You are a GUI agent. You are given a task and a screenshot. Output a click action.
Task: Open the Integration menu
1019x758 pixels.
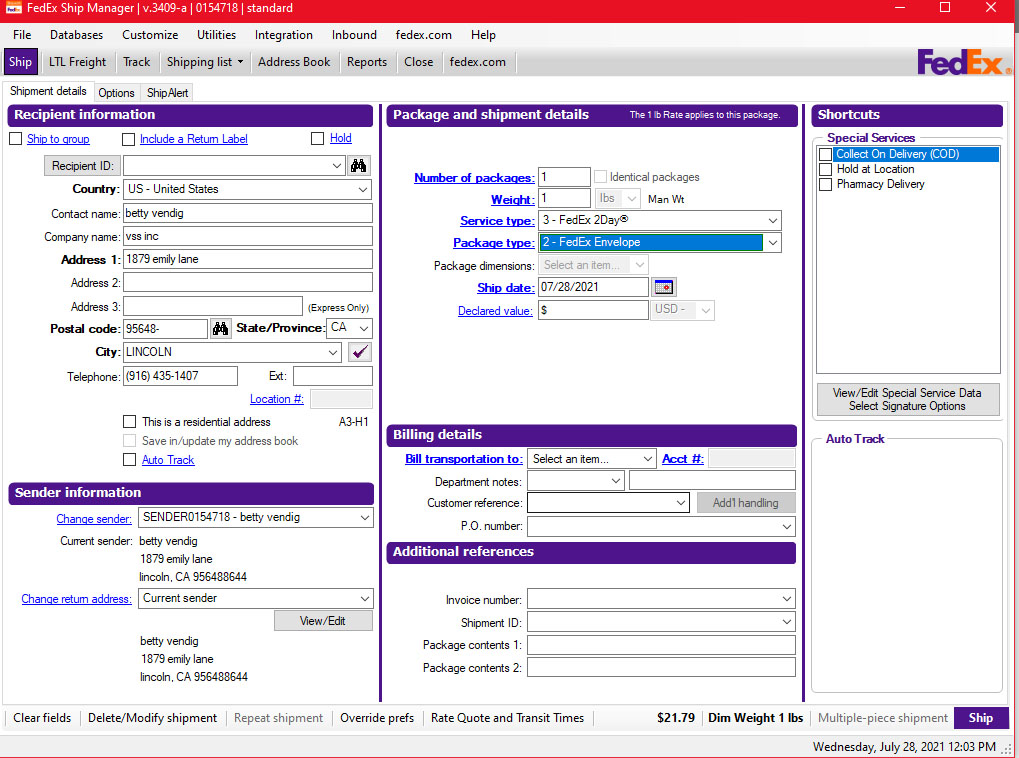coord(283,35)
